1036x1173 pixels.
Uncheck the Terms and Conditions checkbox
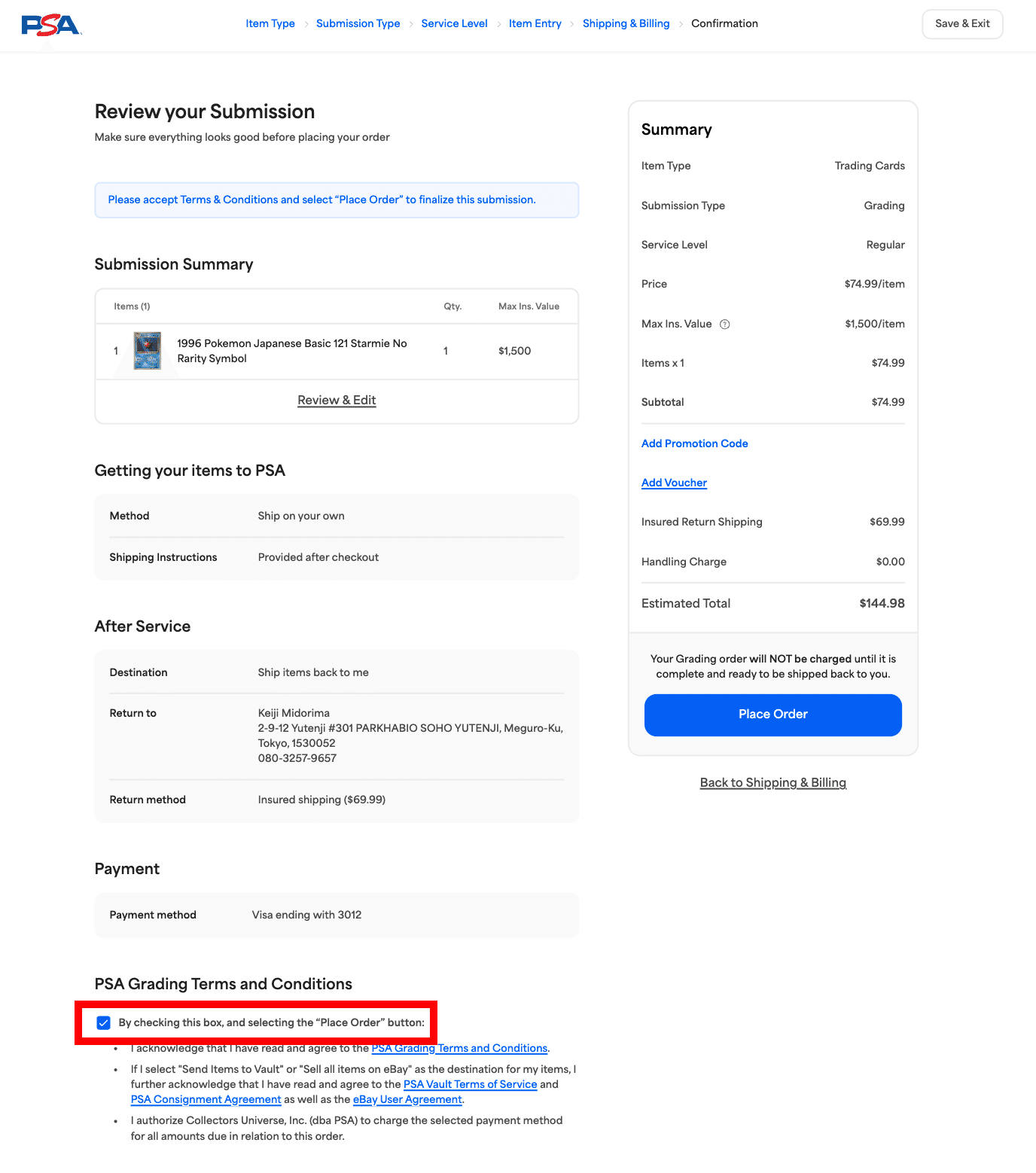tap(104, 1022)
